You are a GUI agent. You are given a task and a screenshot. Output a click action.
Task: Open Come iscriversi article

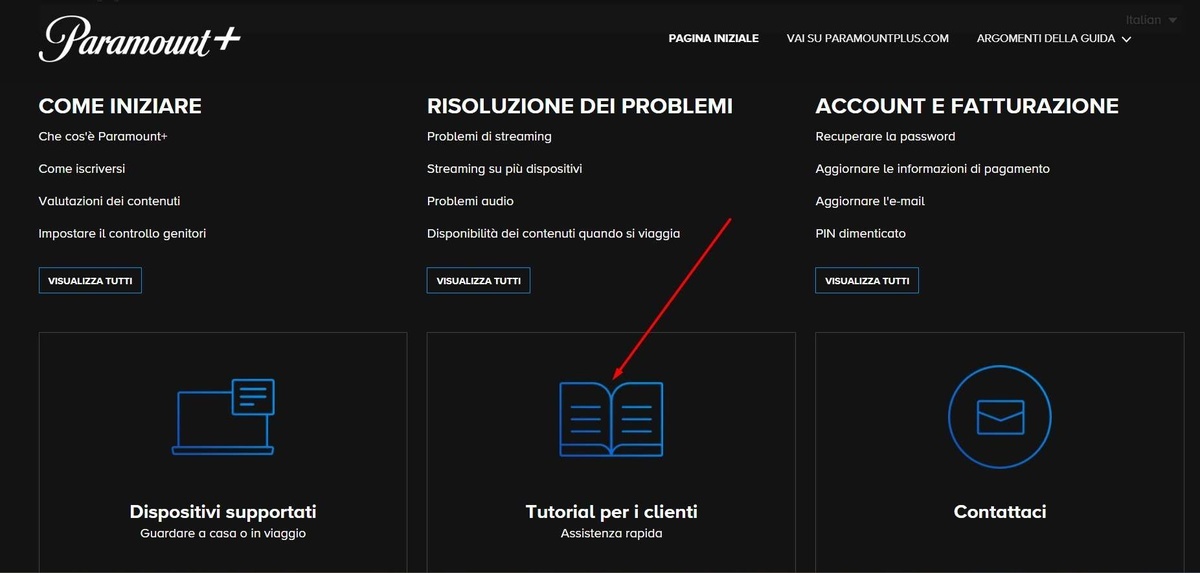point(82,169)
